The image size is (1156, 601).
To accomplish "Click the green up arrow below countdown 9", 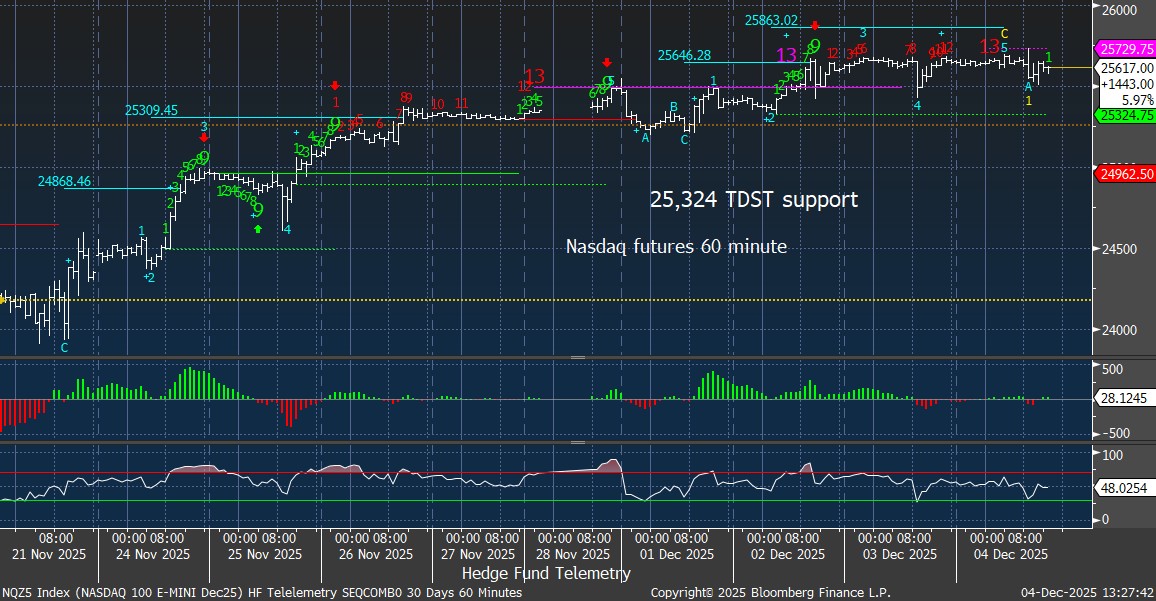I will 258,229.
